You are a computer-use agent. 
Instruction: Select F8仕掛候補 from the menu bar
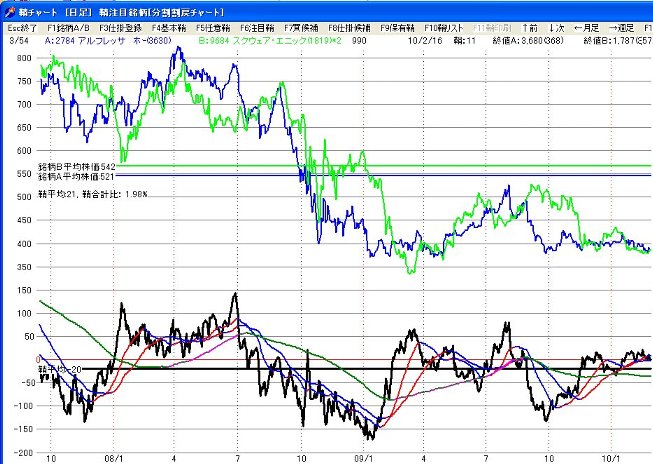coord(349,28)
